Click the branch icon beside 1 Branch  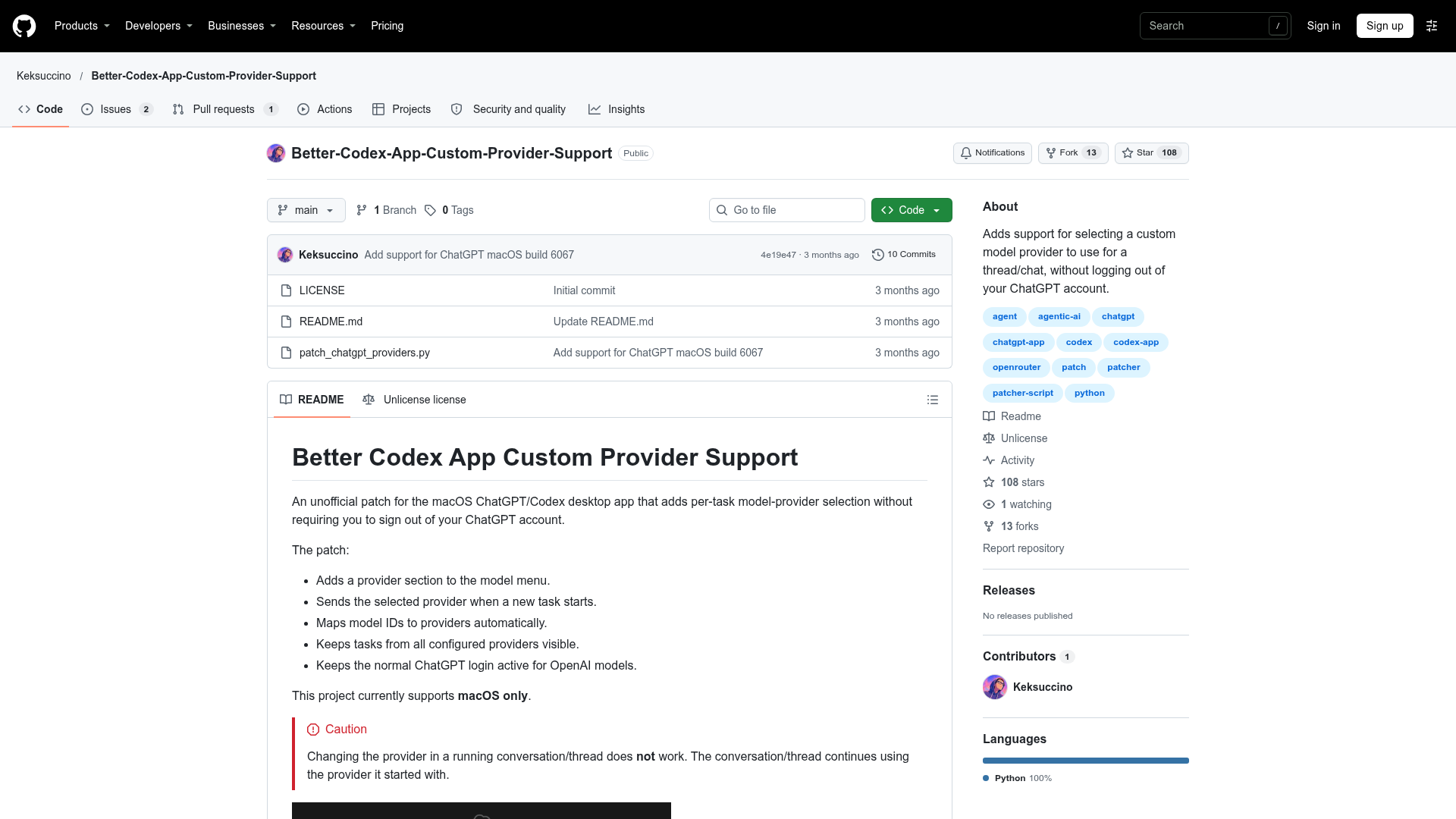(x=362, y=210)
